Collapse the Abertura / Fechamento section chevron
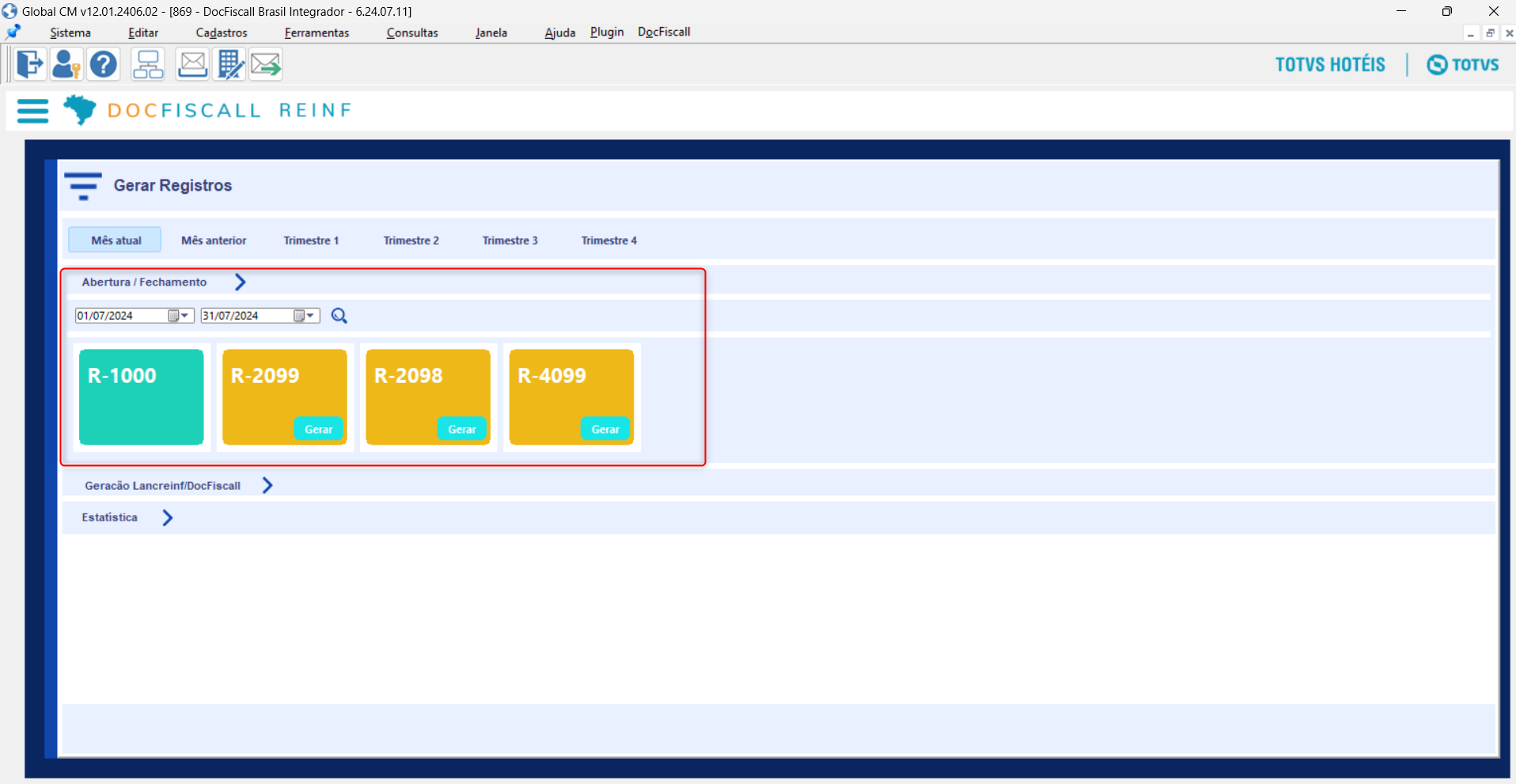This screenshot has width=1516, height=784. [241, 282]
